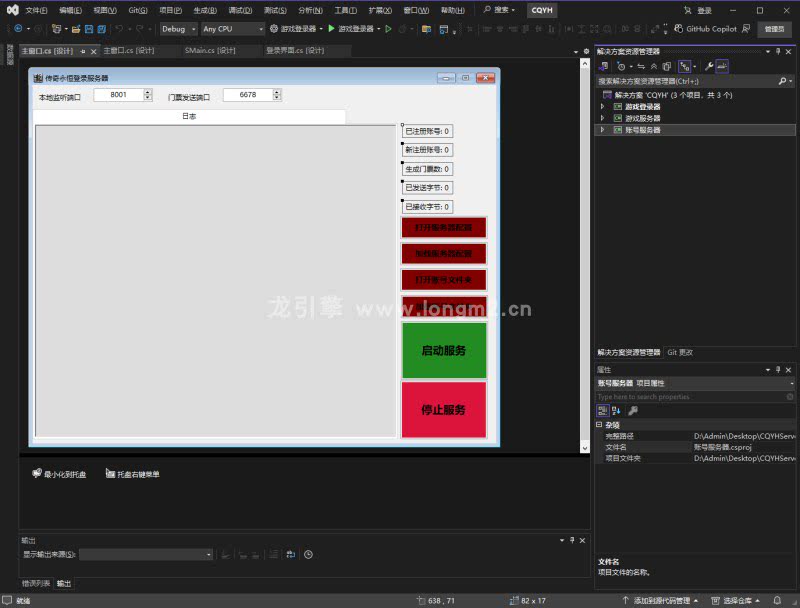Switch to the 错误列表 tab

tap(36, 584)
